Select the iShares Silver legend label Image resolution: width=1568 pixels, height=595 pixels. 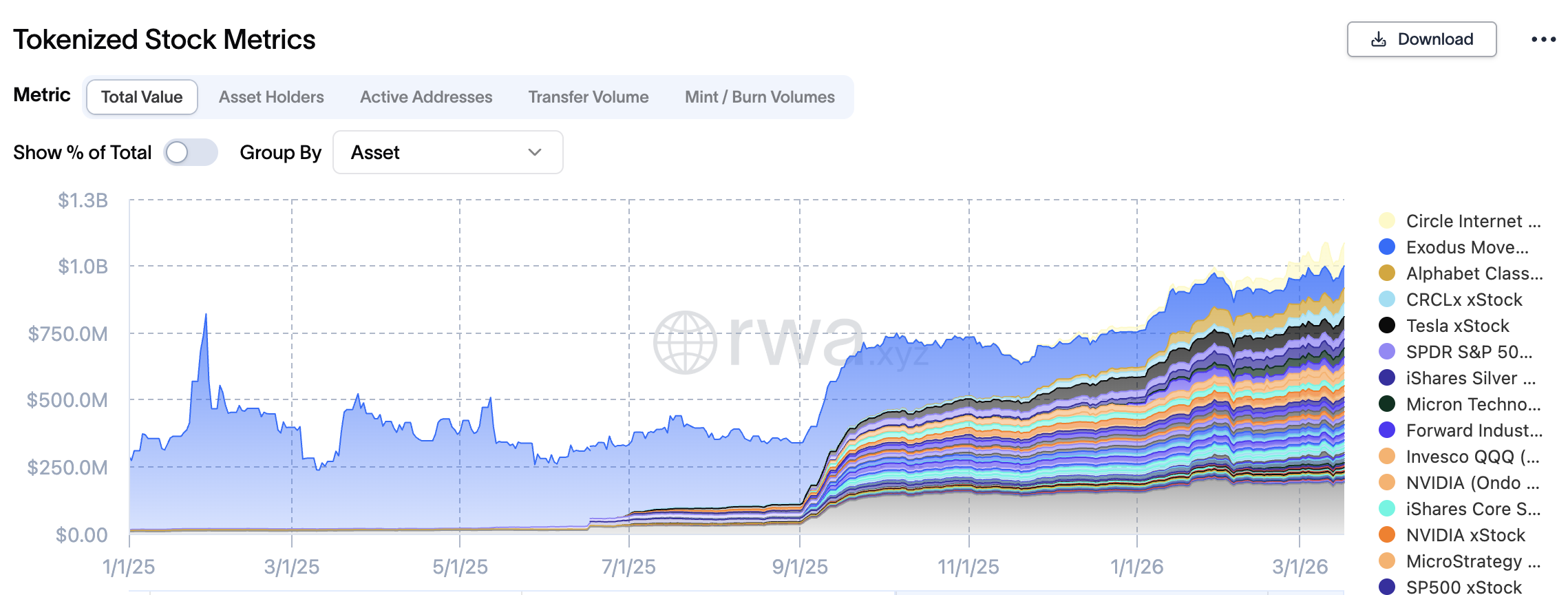pyautogui.click(x=1471, y=378)
